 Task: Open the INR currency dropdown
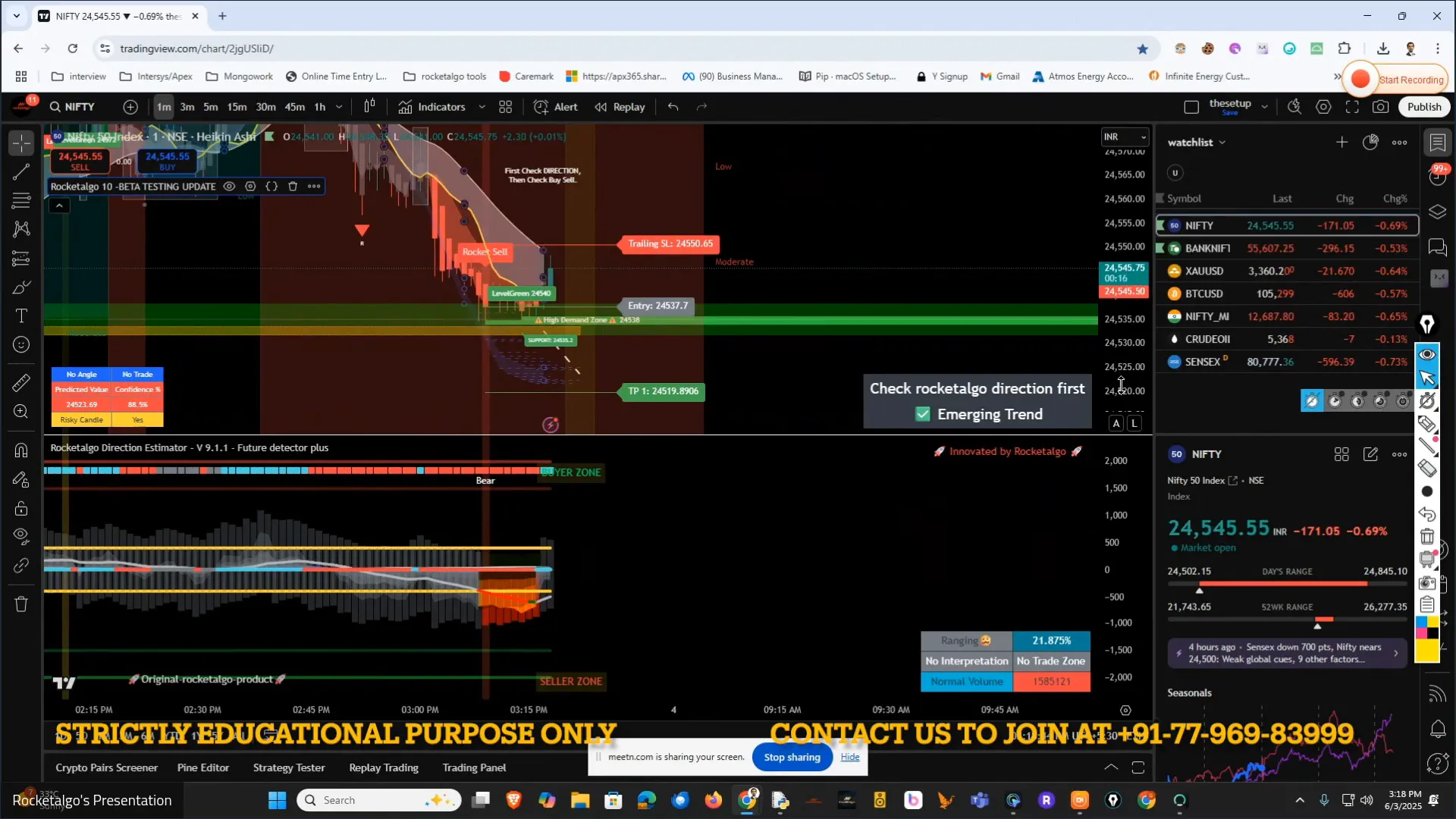[1125, 137]
